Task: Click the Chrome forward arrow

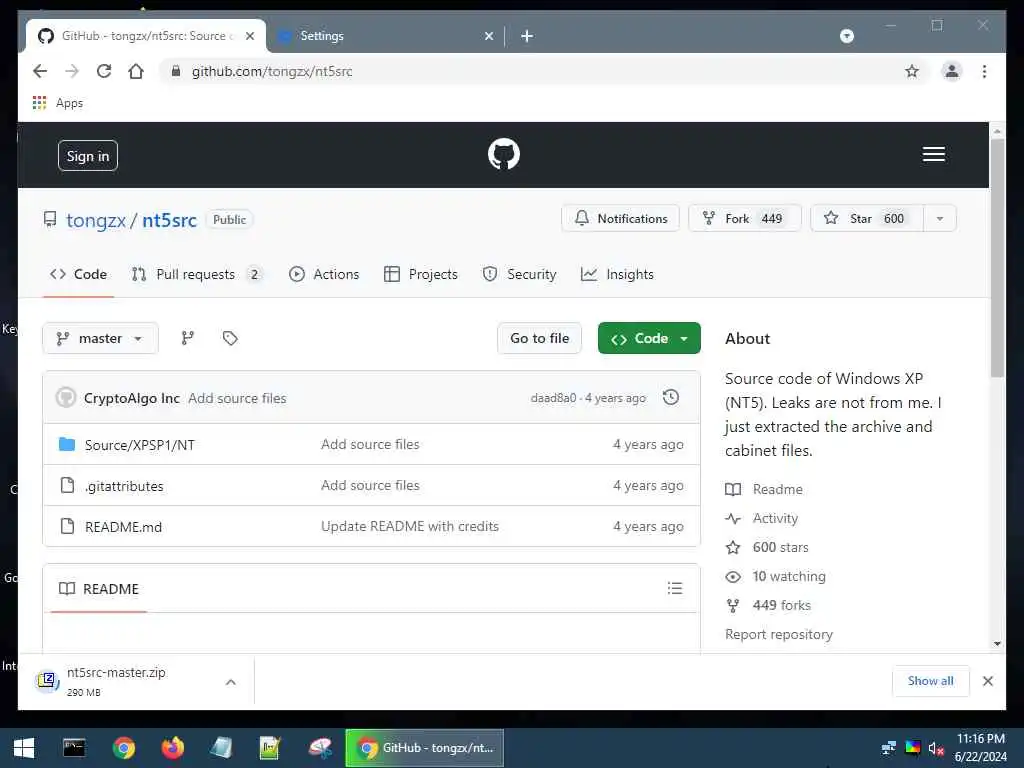Action: (x=72, y=71)
